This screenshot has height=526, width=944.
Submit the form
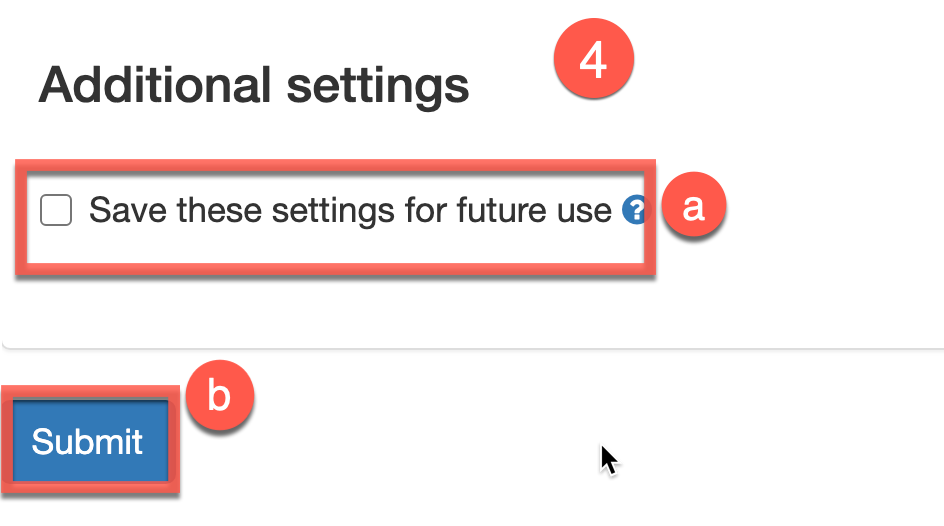[x=90, y=441]
